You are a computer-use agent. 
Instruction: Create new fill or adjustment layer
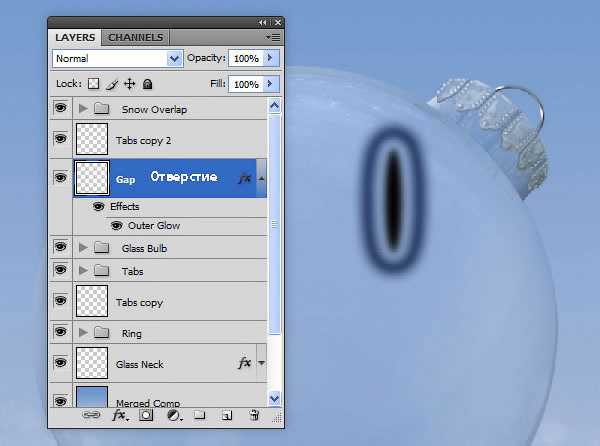coord(174,415)
